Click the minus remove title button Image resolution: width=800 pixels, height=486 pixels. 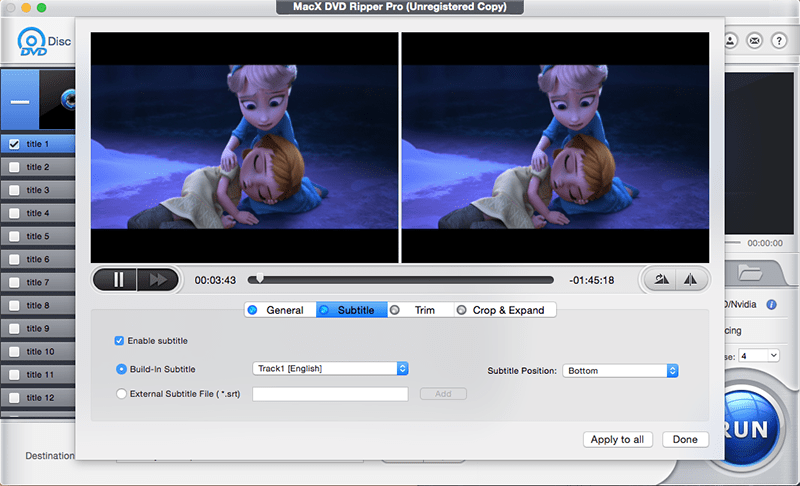(19, 100)
